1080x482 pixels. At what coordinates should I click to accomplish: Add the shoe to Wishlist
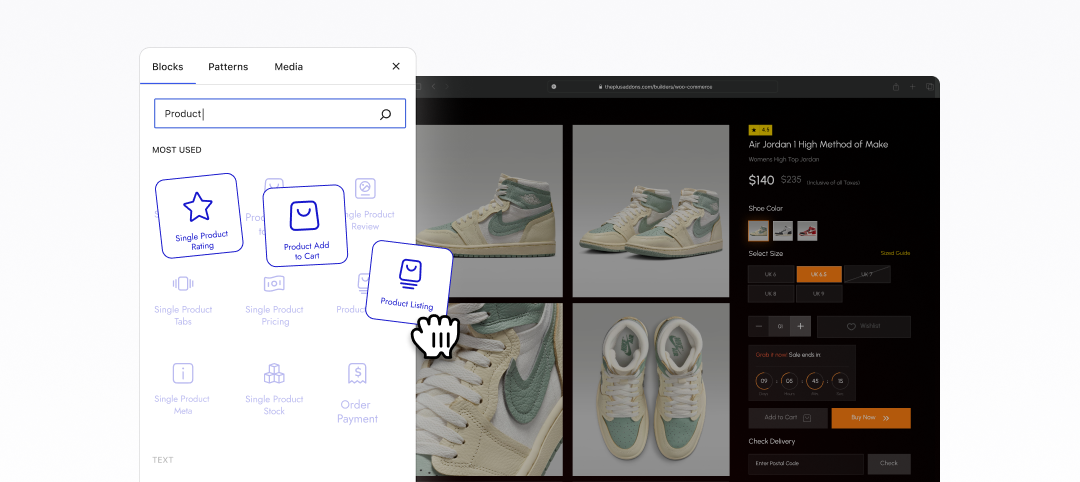864,326
